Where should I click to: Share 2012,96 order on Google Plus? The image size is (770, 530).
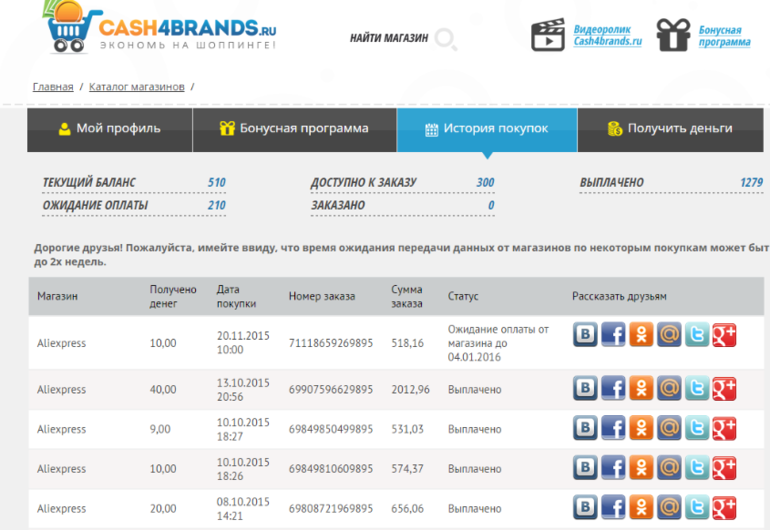tap(724, 389)
